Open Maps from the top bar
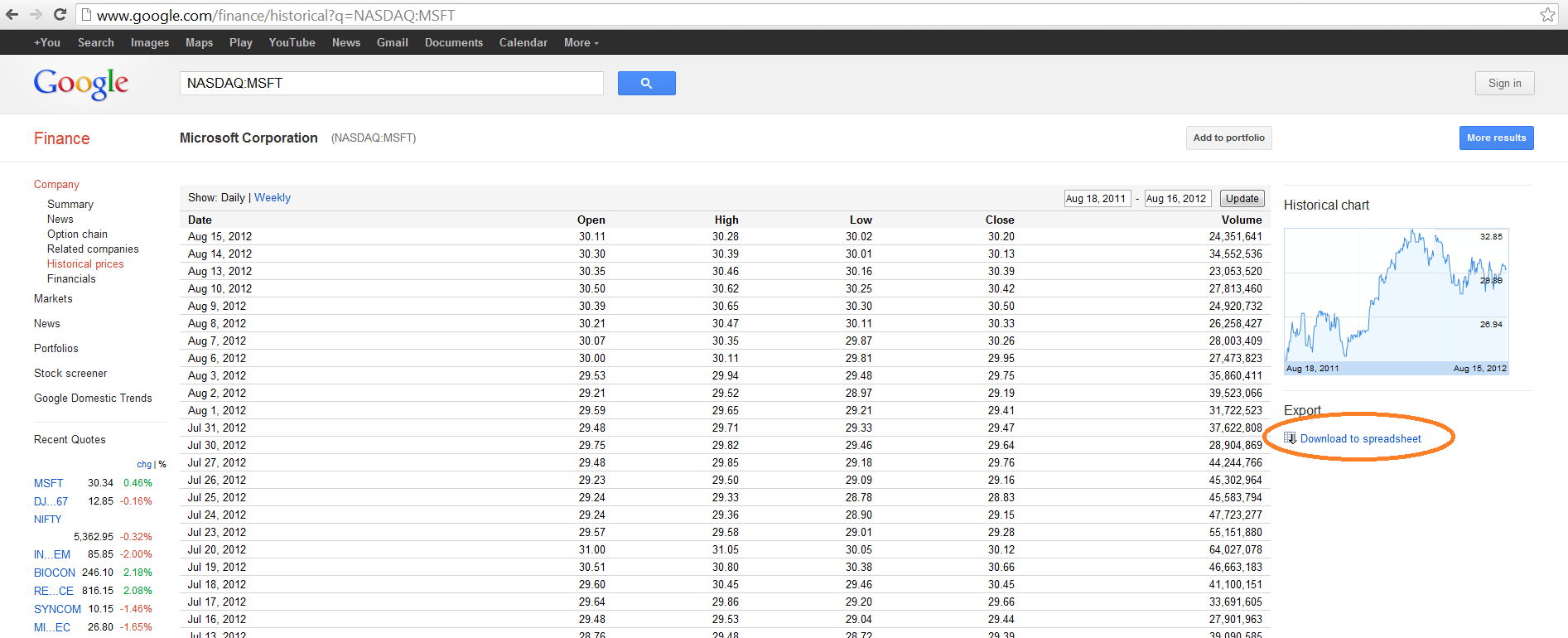 [x=199, y=42]
